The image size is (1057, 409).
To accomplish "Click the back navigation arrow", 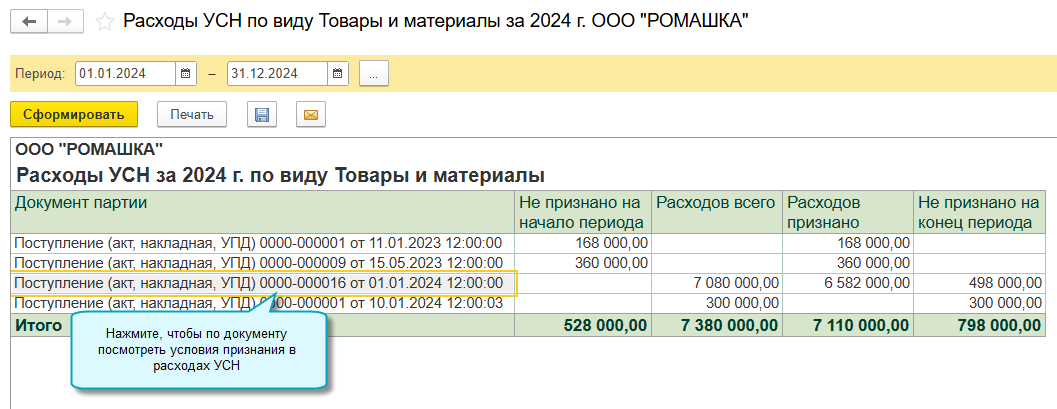I will coord(28,21).
